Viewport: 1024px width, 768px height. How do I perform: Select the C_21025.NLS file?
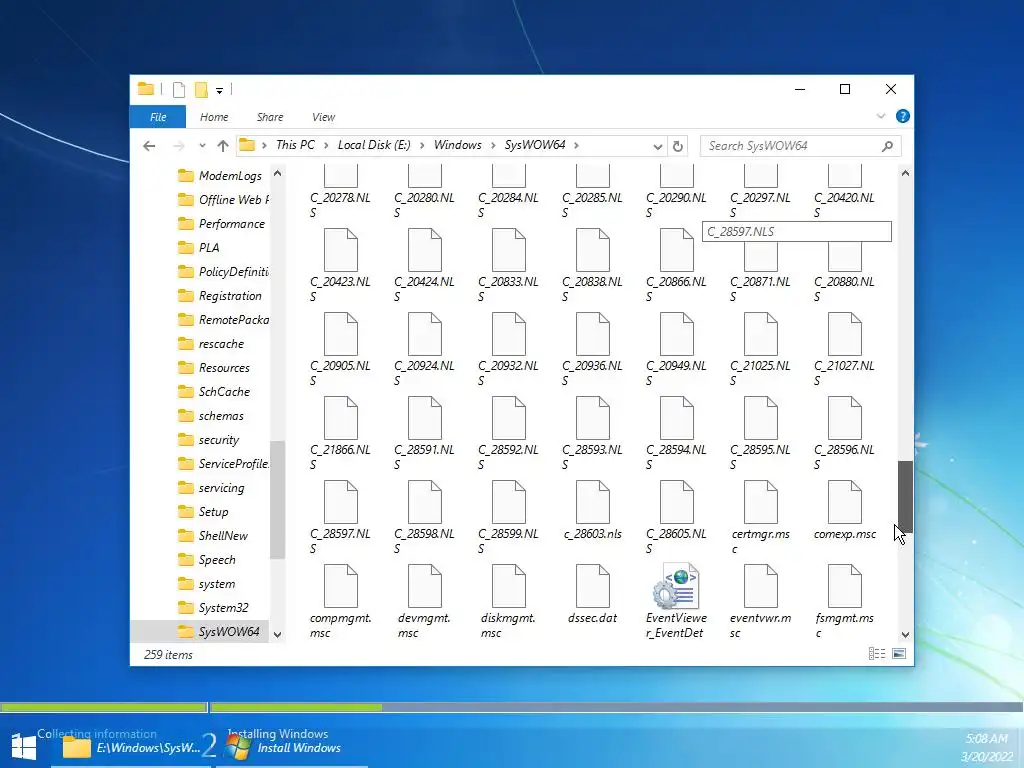point(760,349)
